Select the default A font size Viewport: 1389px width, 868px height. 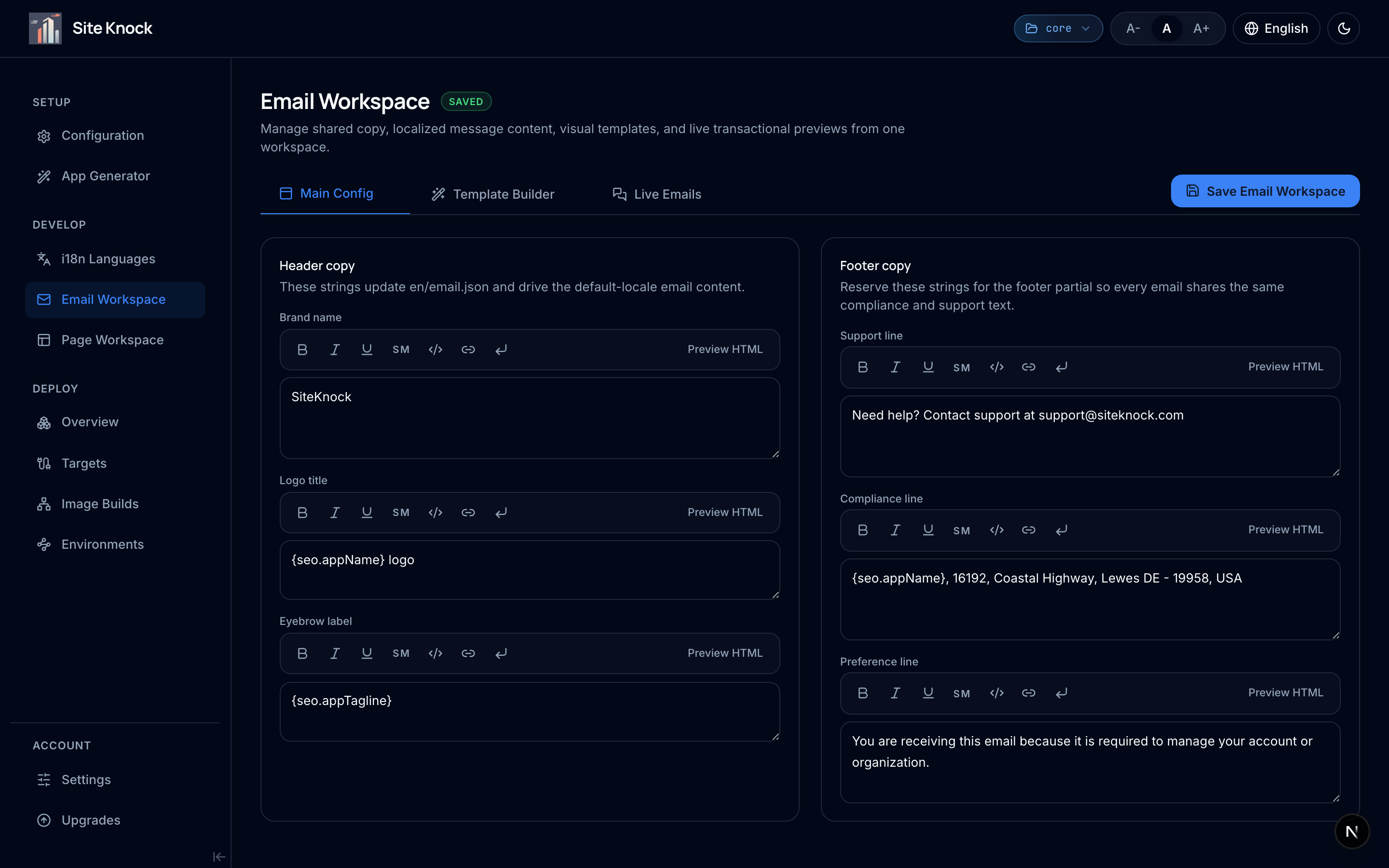(x=1166, y=28)
